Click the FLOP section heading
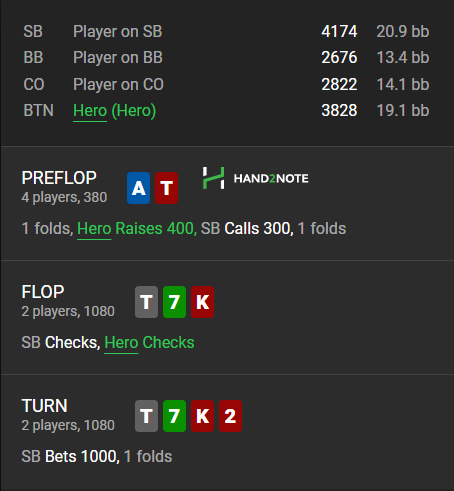The image size is (454, 491). pos(43,292)
